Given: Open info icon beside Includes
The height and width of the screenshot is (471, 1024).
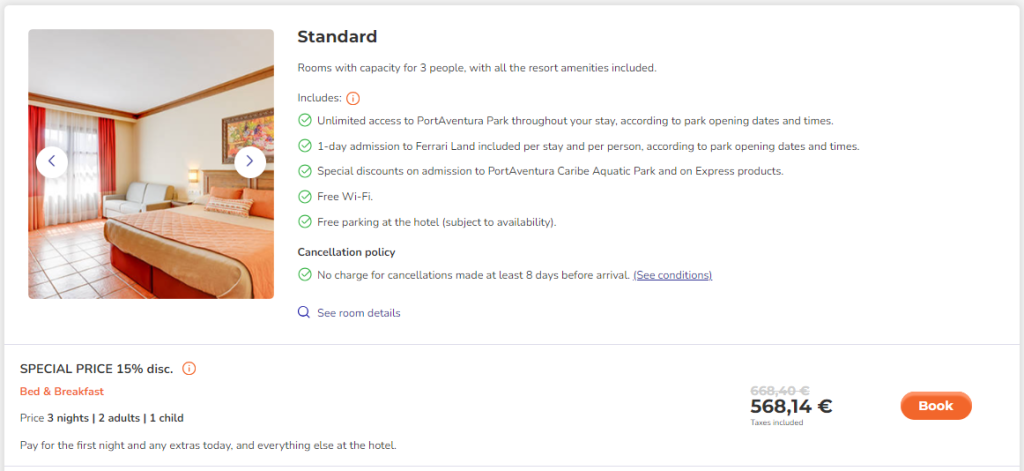Looking at the screenshot, I should (x=353, y=99).
